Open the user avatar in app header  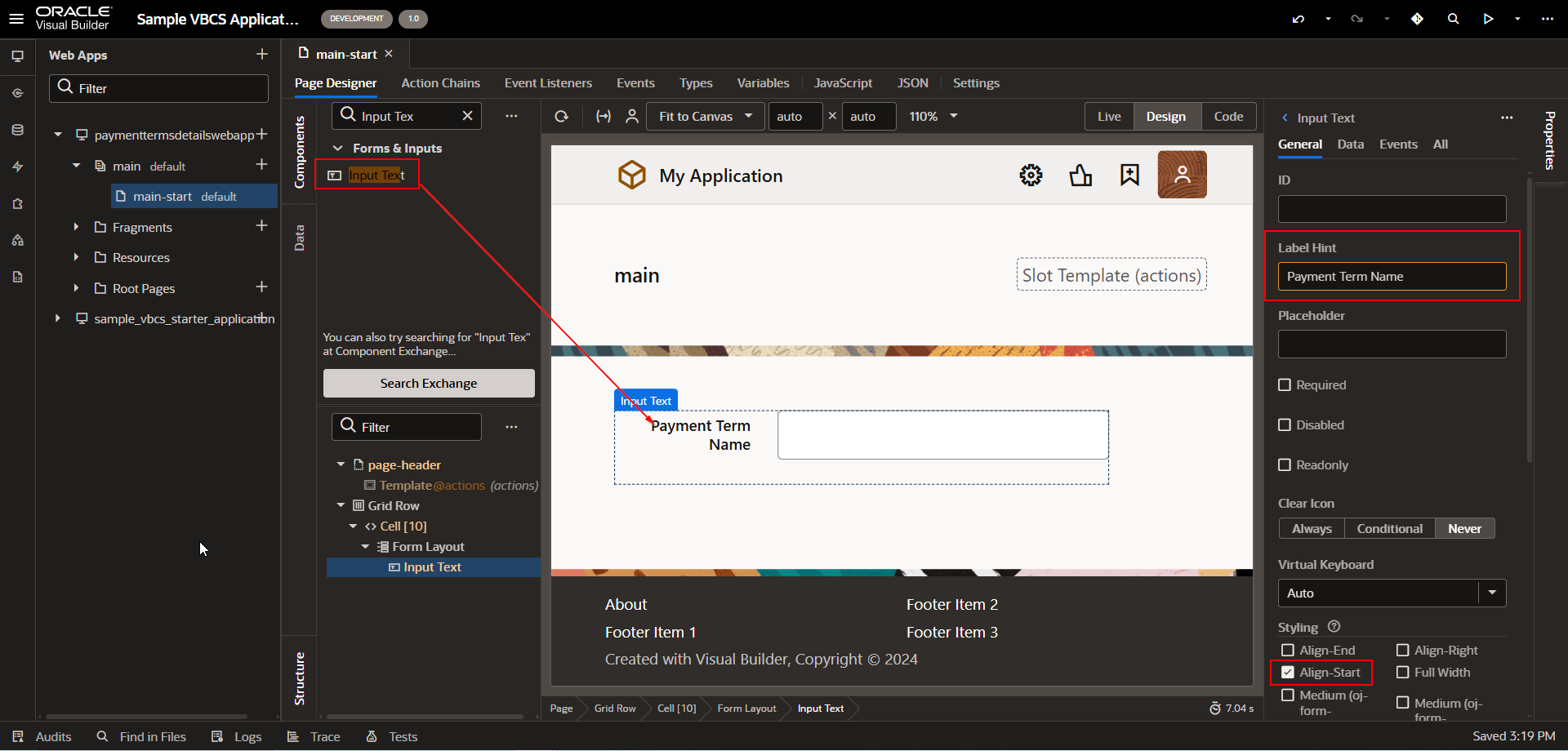coord(1182,174)
